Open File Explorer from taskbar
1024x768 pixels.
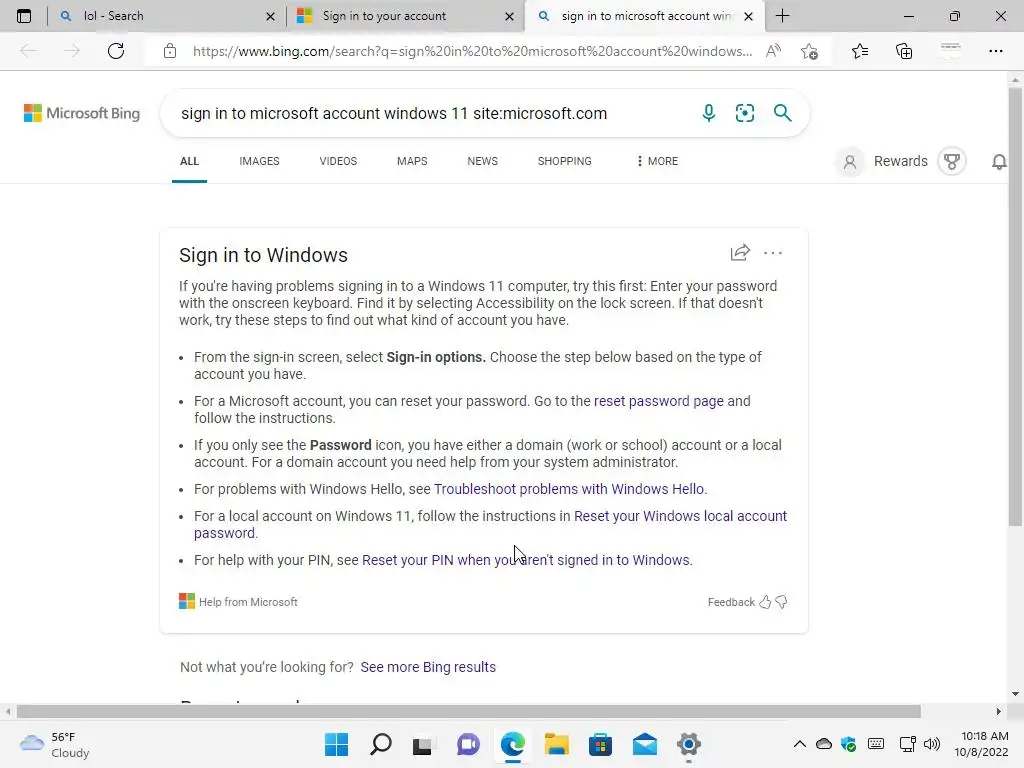click(x=556, y=744)
